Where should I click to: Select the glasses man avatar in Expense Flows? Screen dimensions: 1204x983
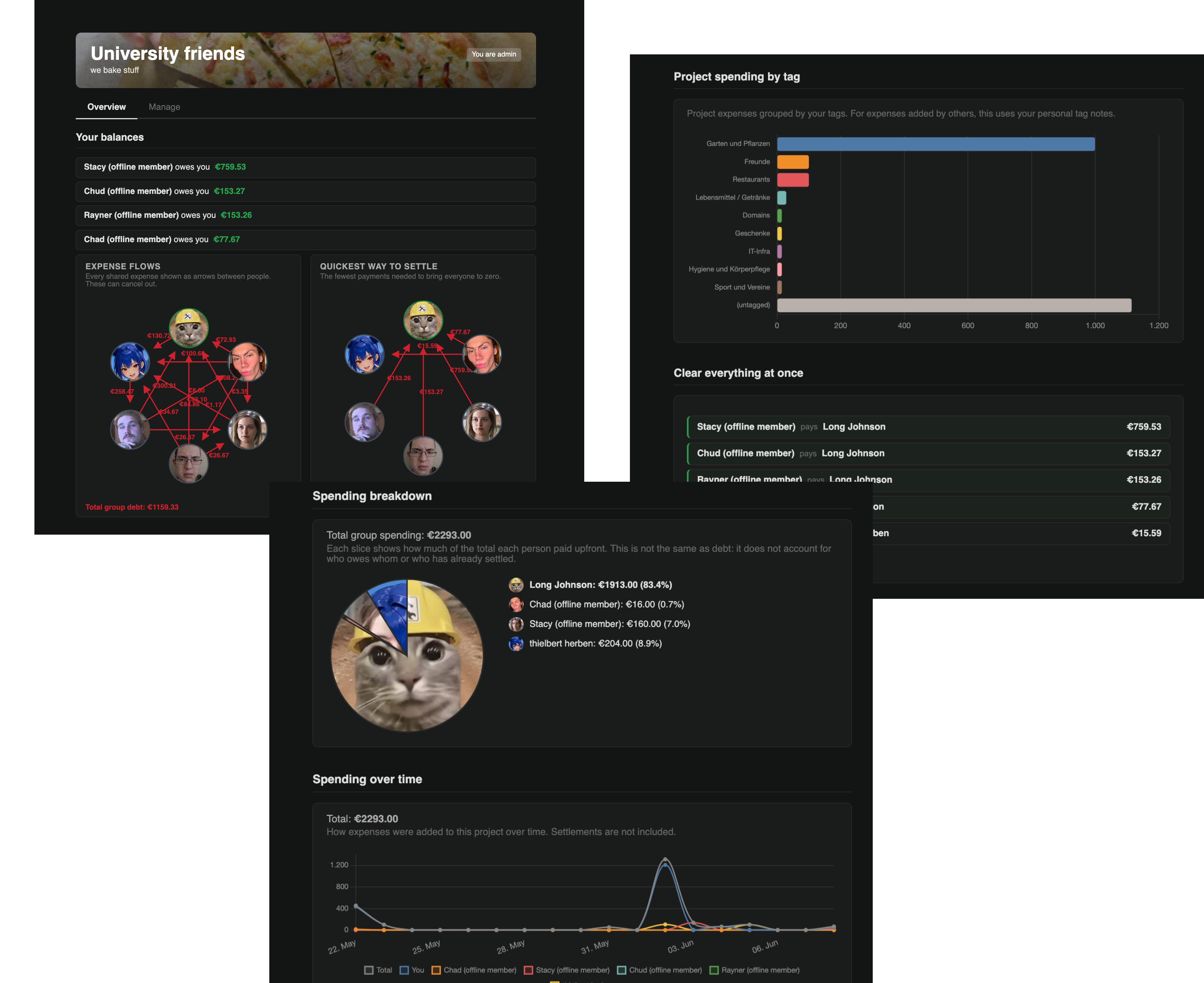[188, 463]
